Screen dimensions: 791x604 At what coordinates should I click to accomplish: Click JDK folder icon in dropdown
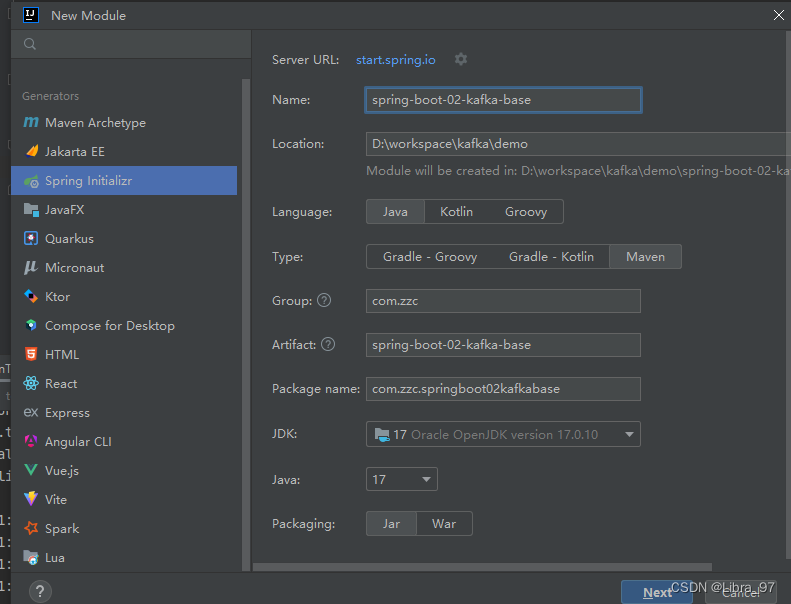(x=381, y=434)
